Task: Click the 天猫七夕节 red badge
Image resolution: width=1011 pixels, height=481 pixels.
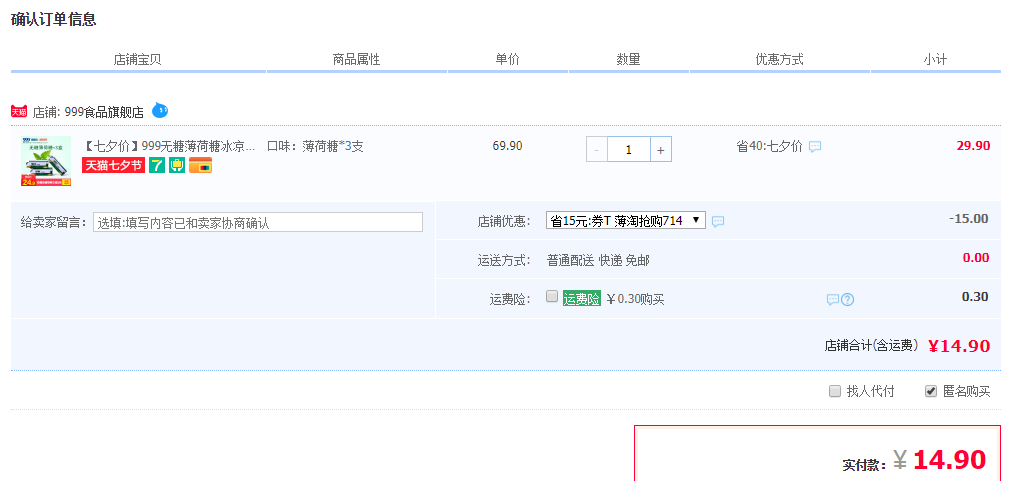Action: (113, 165)
